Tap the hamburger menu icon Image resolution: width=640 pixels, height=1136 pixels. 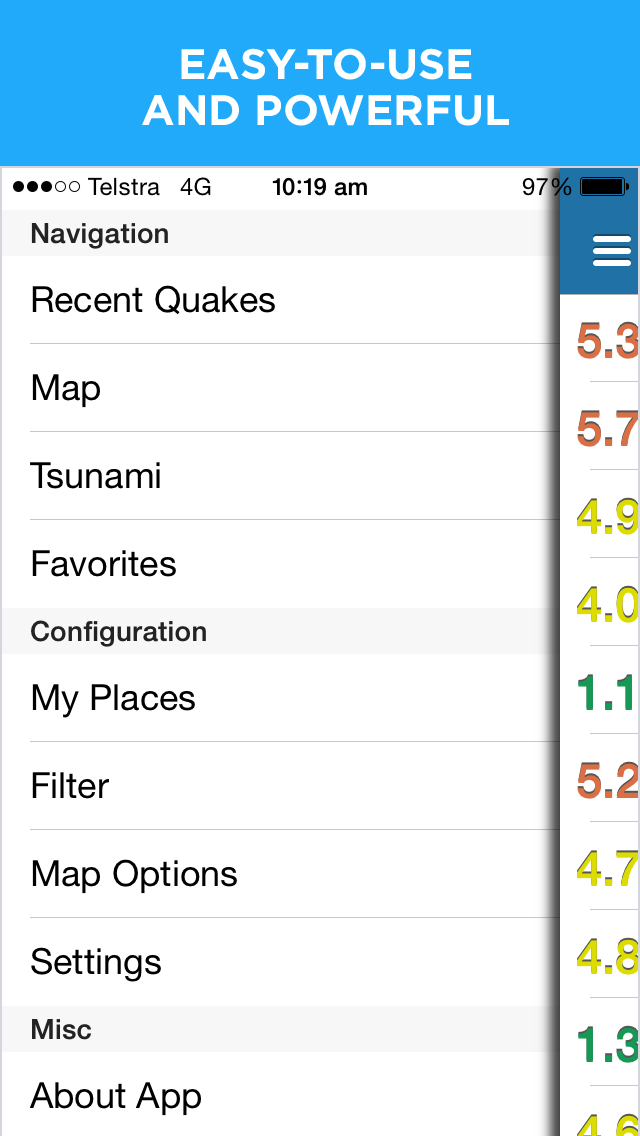click(x=612, y=251)
